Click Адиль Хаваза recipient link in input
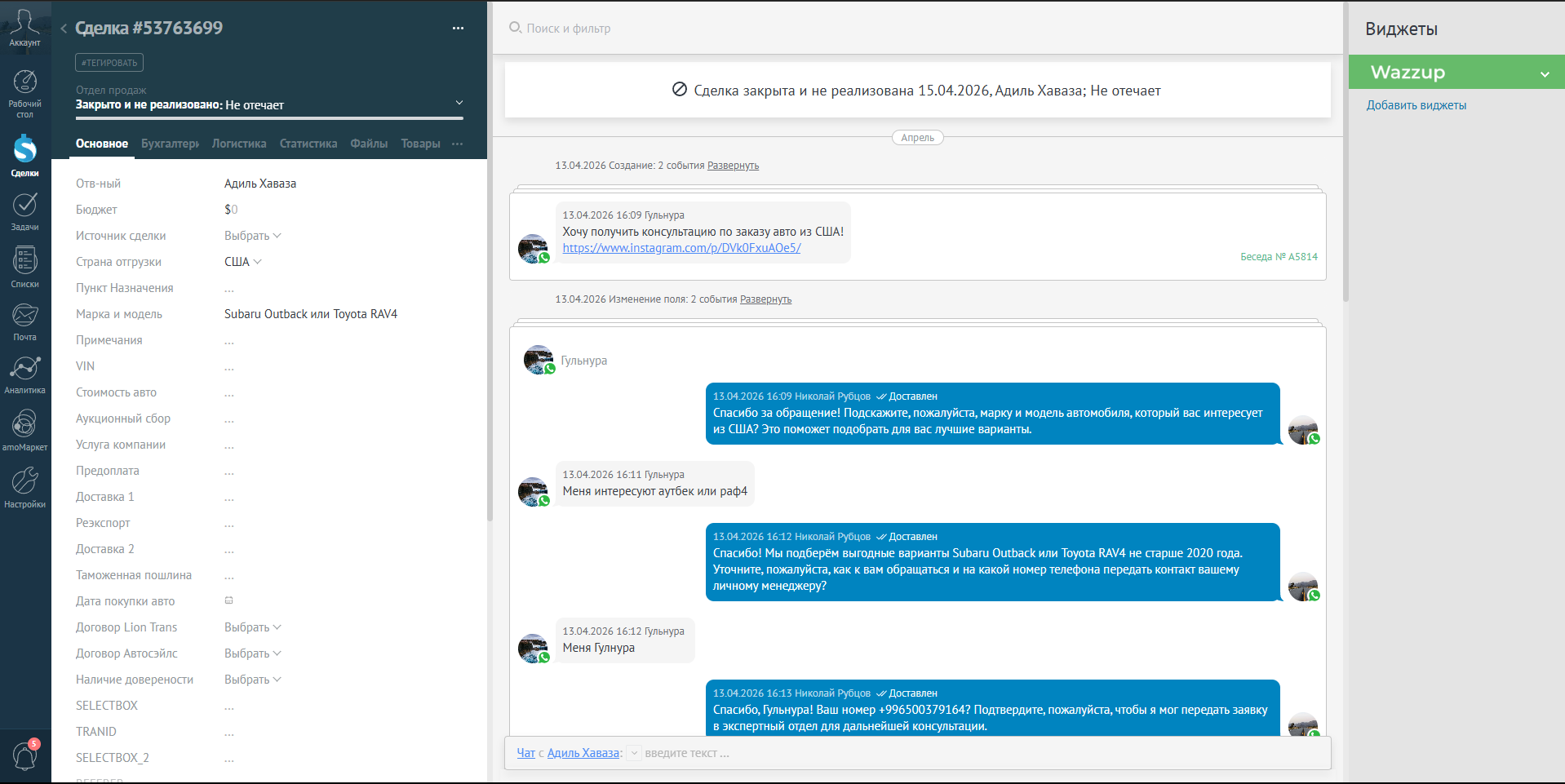Image resolution: width=1565 pixels, height=784 pixels. pos(583,753)
